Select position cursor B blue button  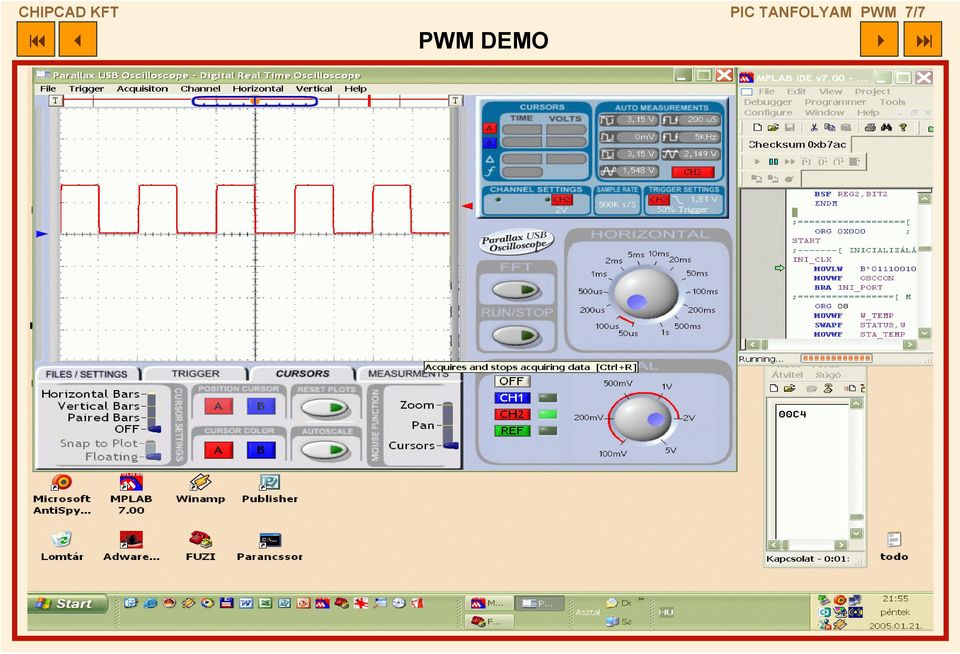pos(261,406)
